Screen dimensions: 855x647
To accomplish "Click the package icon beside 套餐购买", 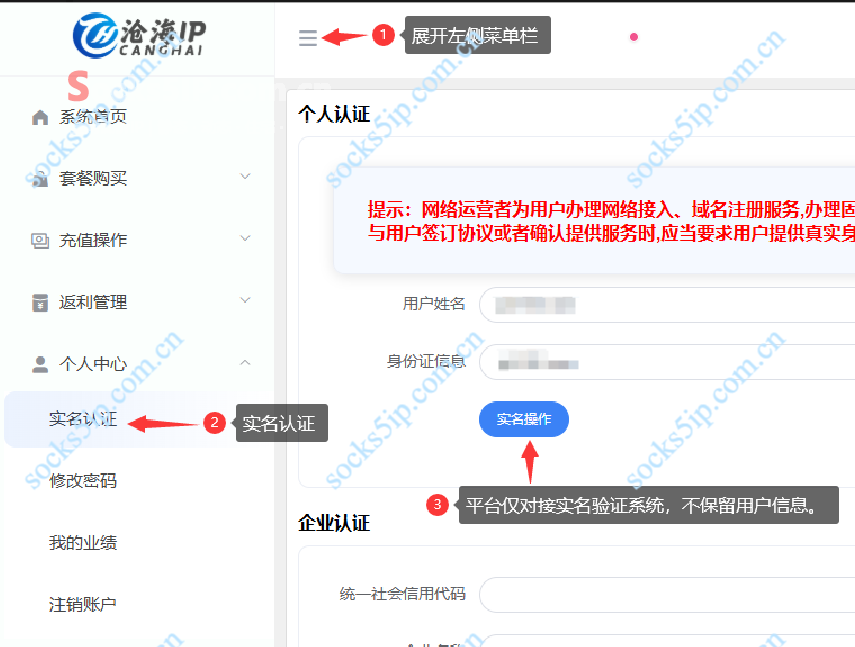I will click(x=40, y=179).
